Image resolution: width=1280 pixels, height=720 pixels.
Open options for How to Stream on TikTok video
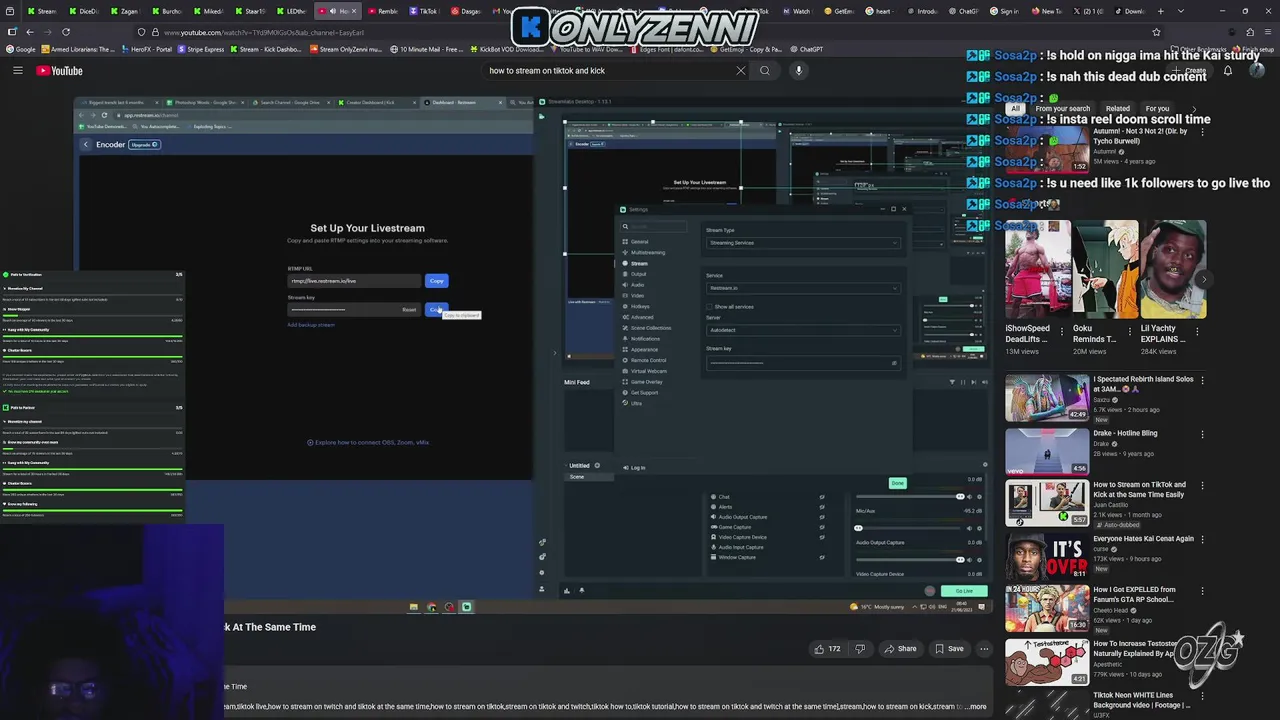tap(1202, 485)
